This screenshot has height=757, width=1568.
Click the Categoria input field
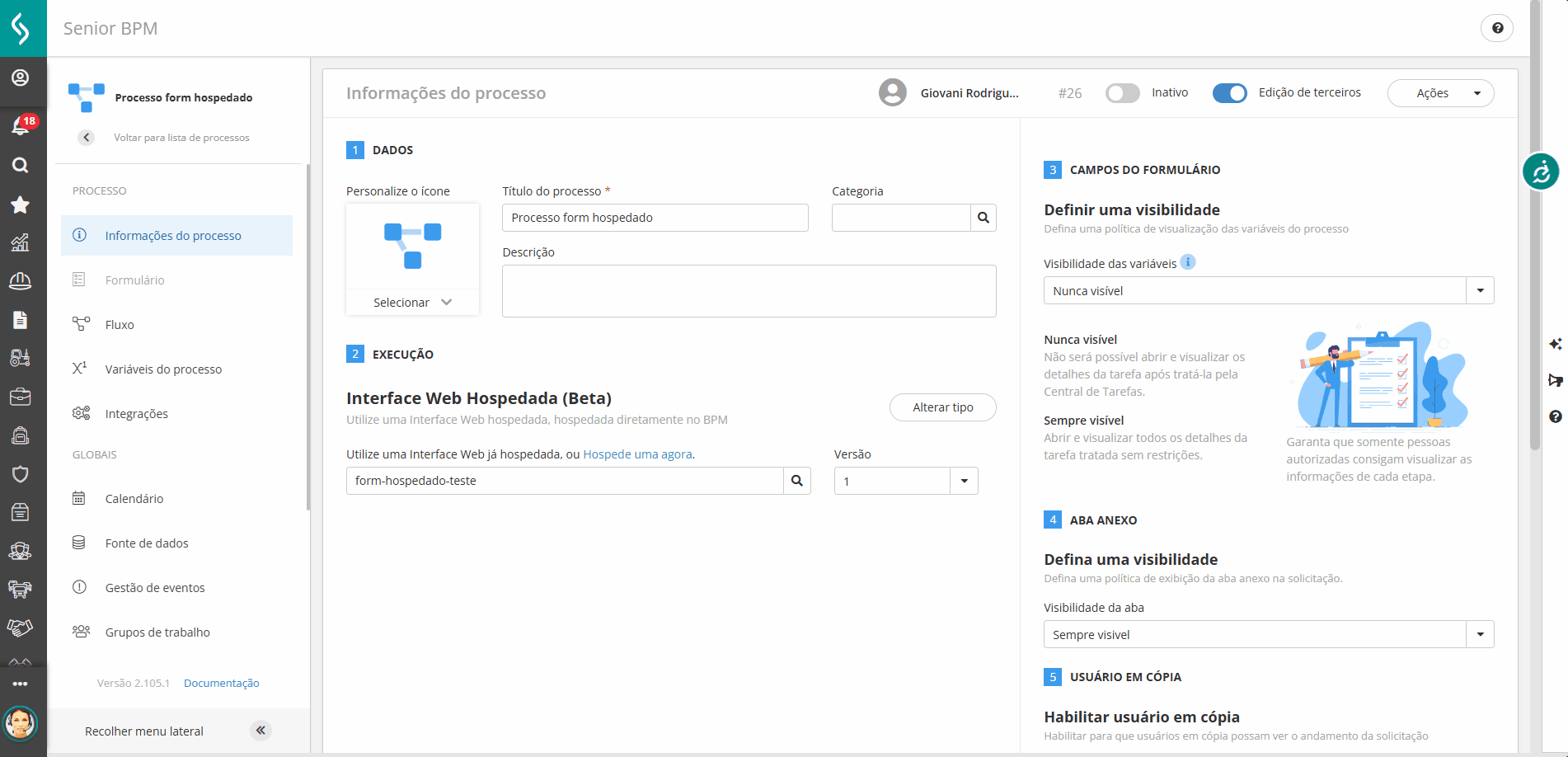coord(901,218)
